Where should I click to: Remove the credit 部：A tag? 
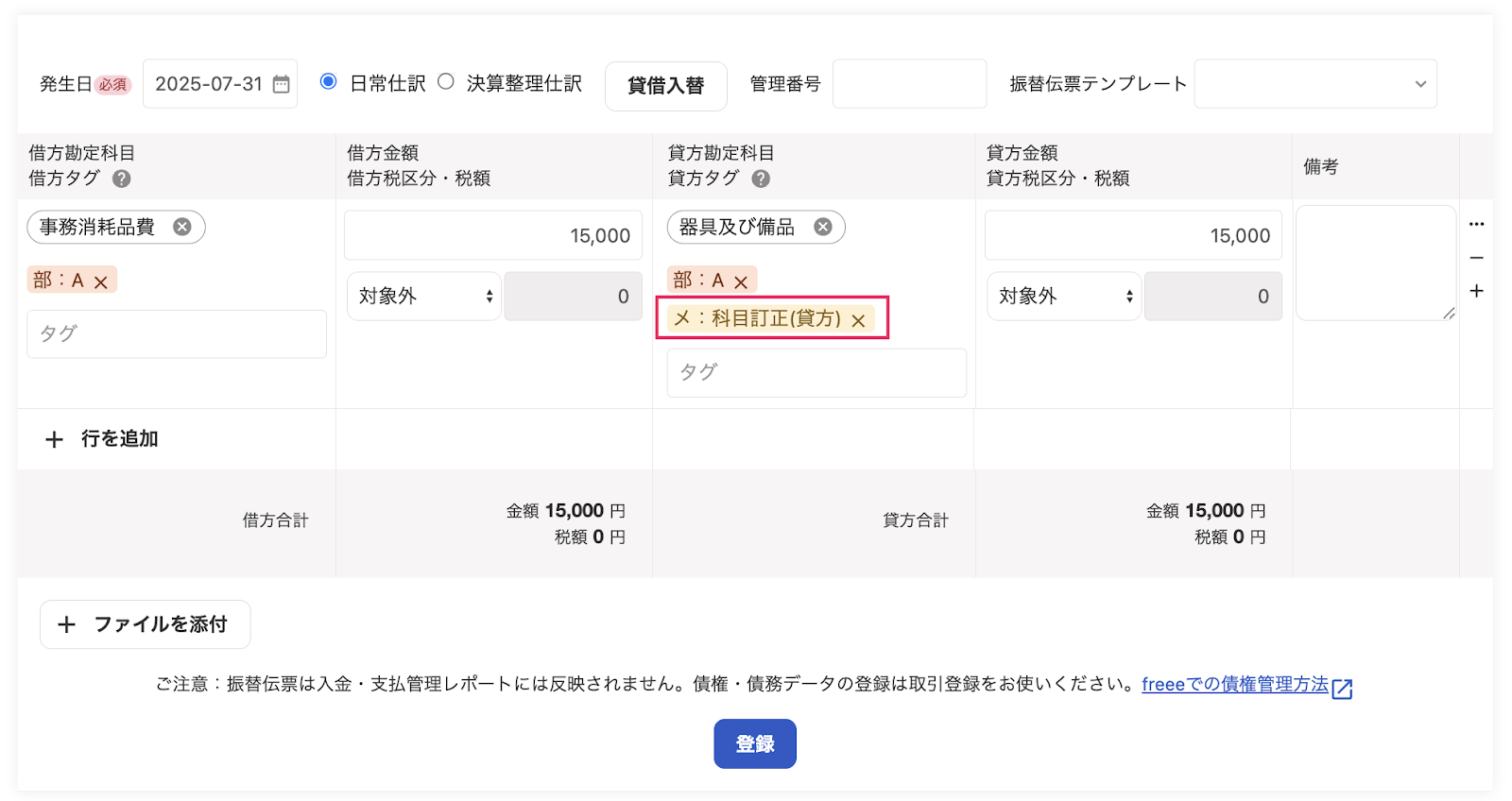point(741,281)
